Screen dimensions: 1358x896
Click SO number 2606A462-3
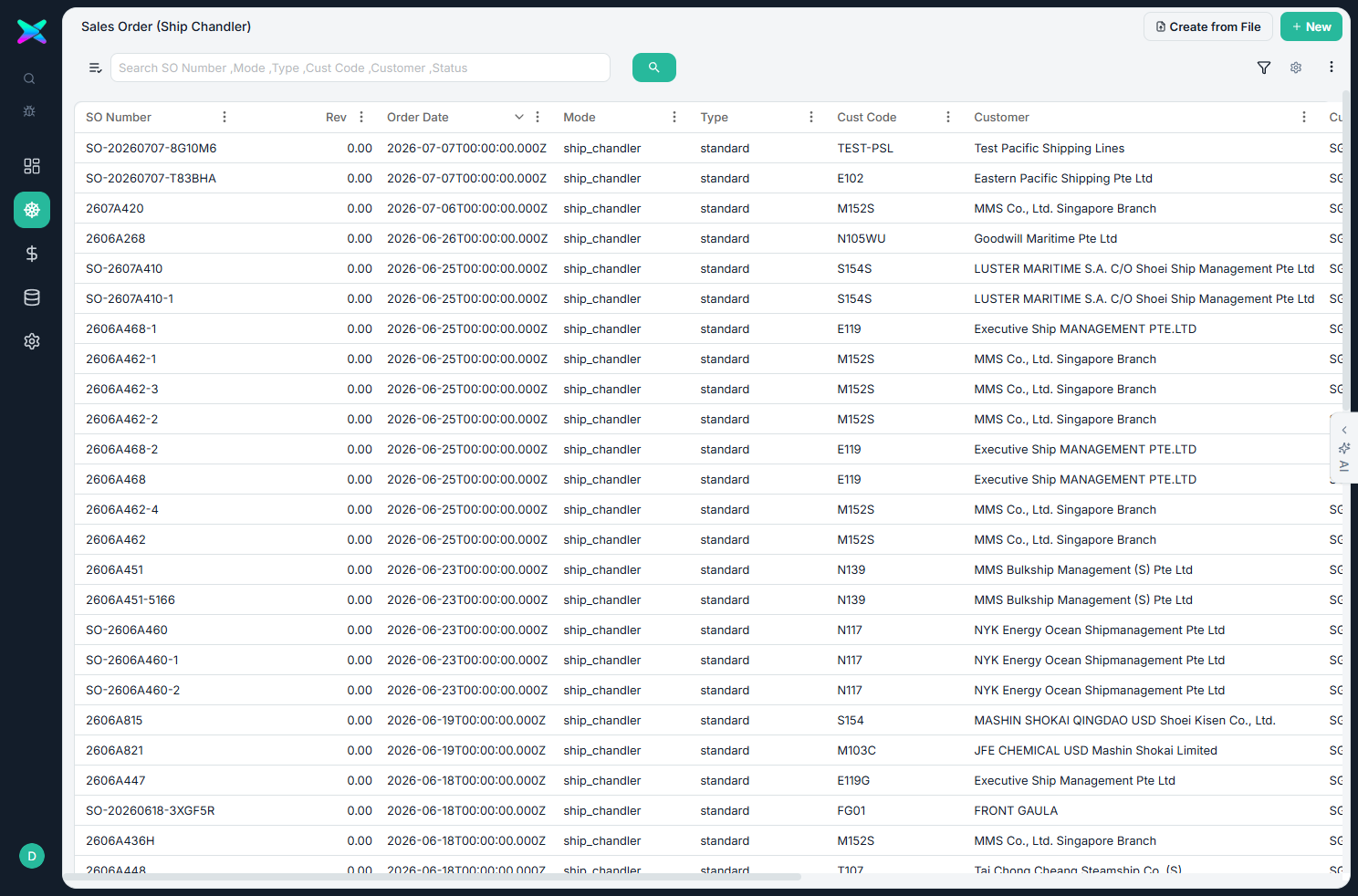(x=122, y=389)
